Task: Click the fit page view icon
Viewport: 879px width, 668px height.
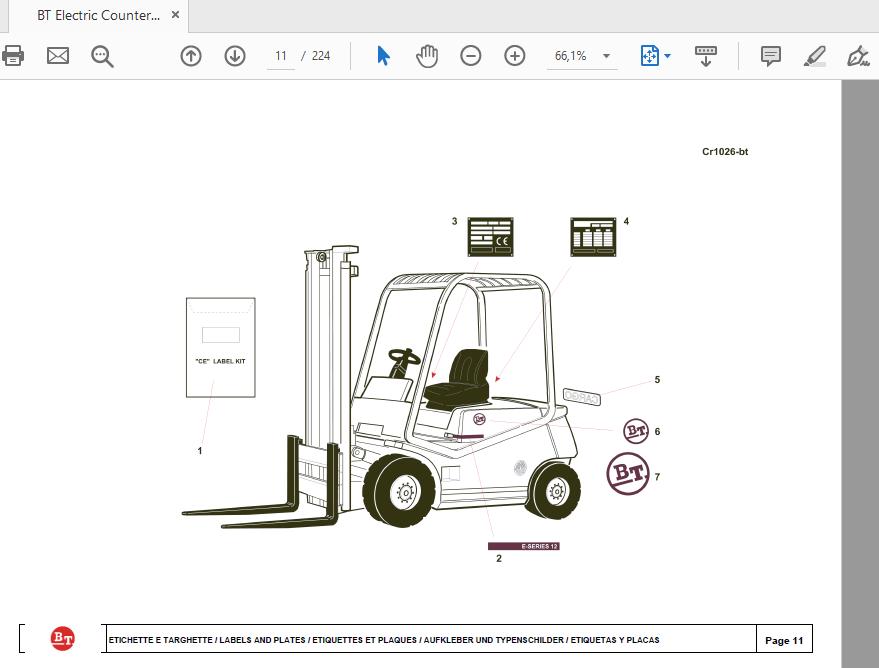Action: [649, 56]
